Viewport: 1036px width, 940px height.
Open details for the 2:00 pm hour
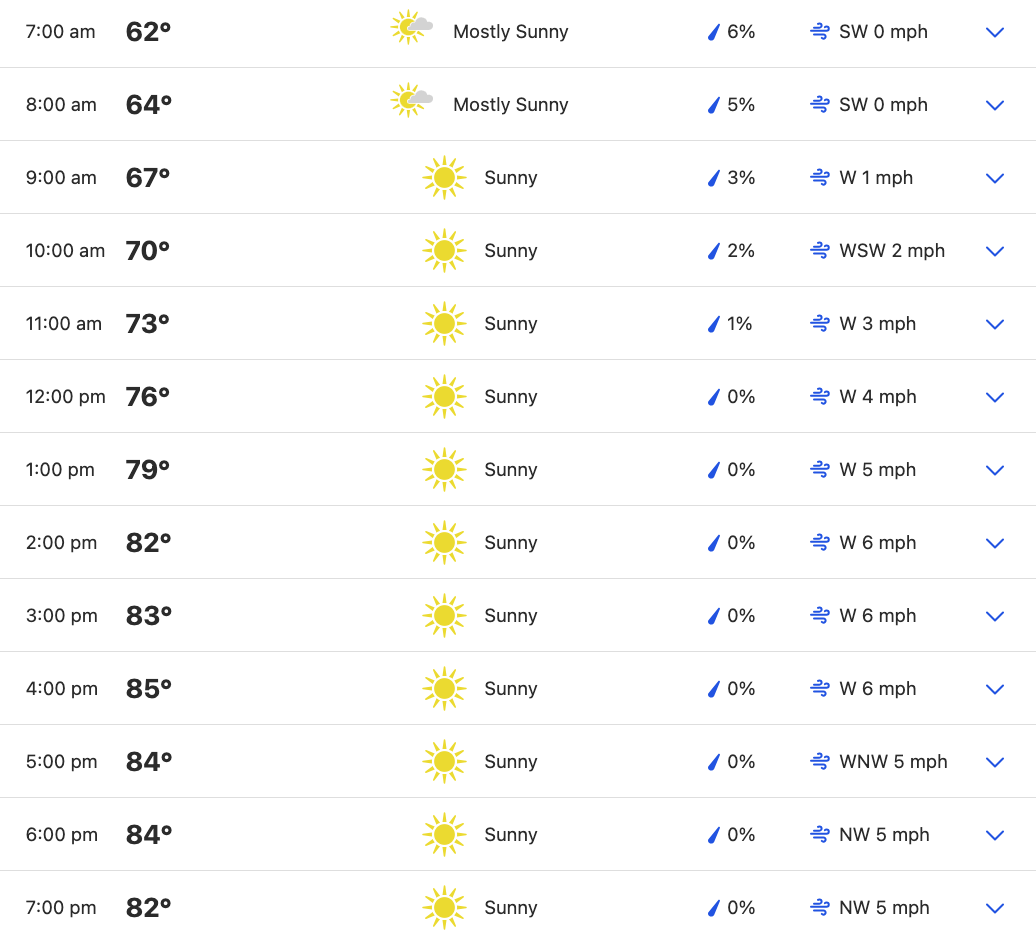click(994, 543)
